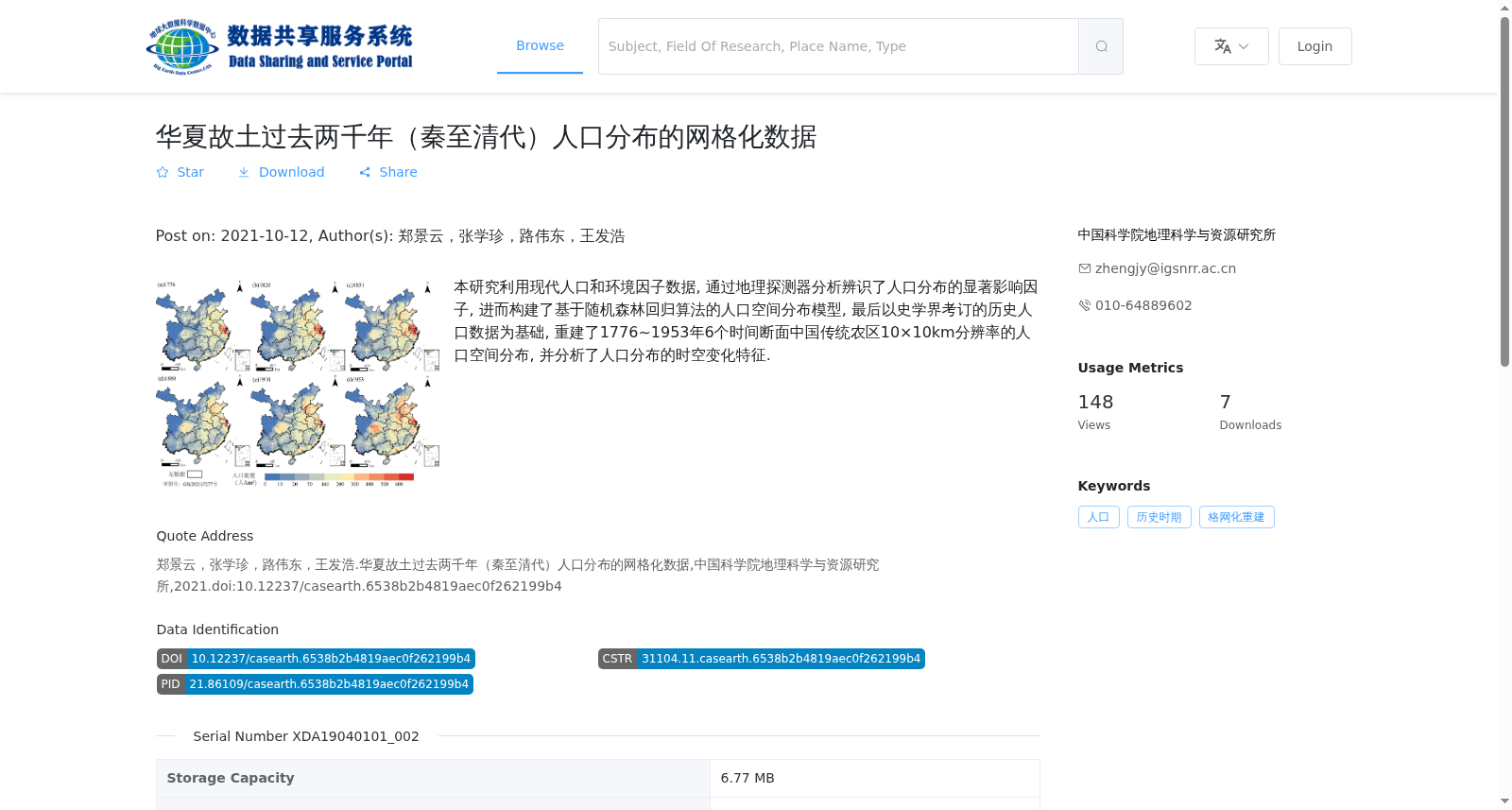Click the dataset title 华夏故土过去两千年
This screenshot has height=810, width=1512.
pyautogui.click(x=486, y=137)
